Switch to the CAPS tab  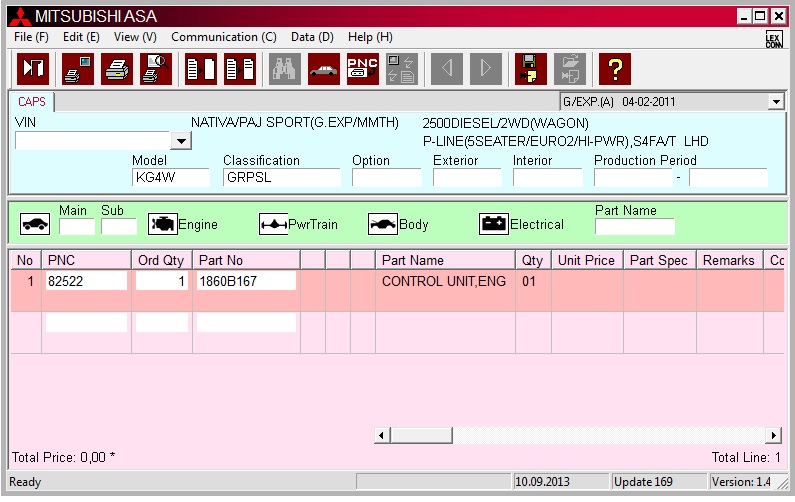pos(31,101)
